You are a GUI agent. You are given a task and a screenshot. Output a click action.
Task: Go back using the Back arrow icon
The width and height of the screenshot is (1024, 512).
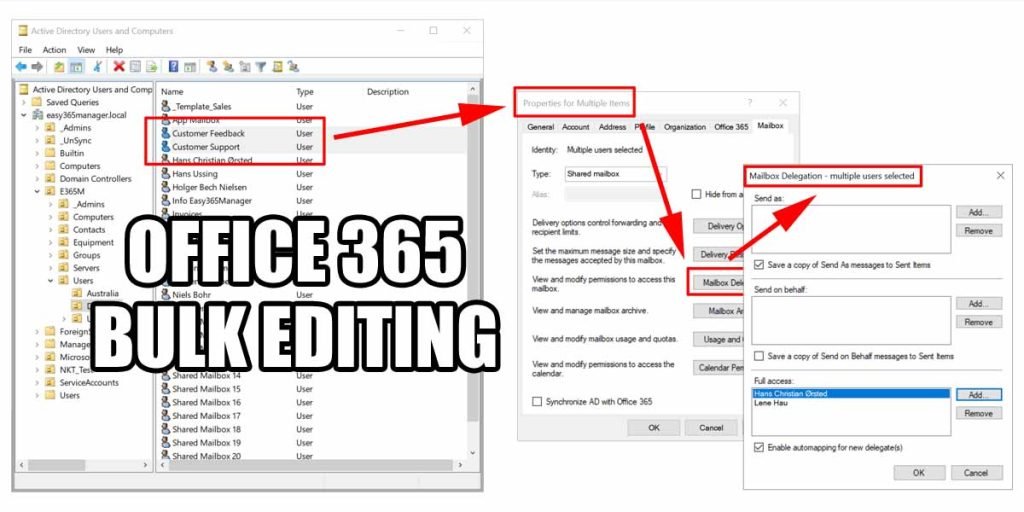21,67
